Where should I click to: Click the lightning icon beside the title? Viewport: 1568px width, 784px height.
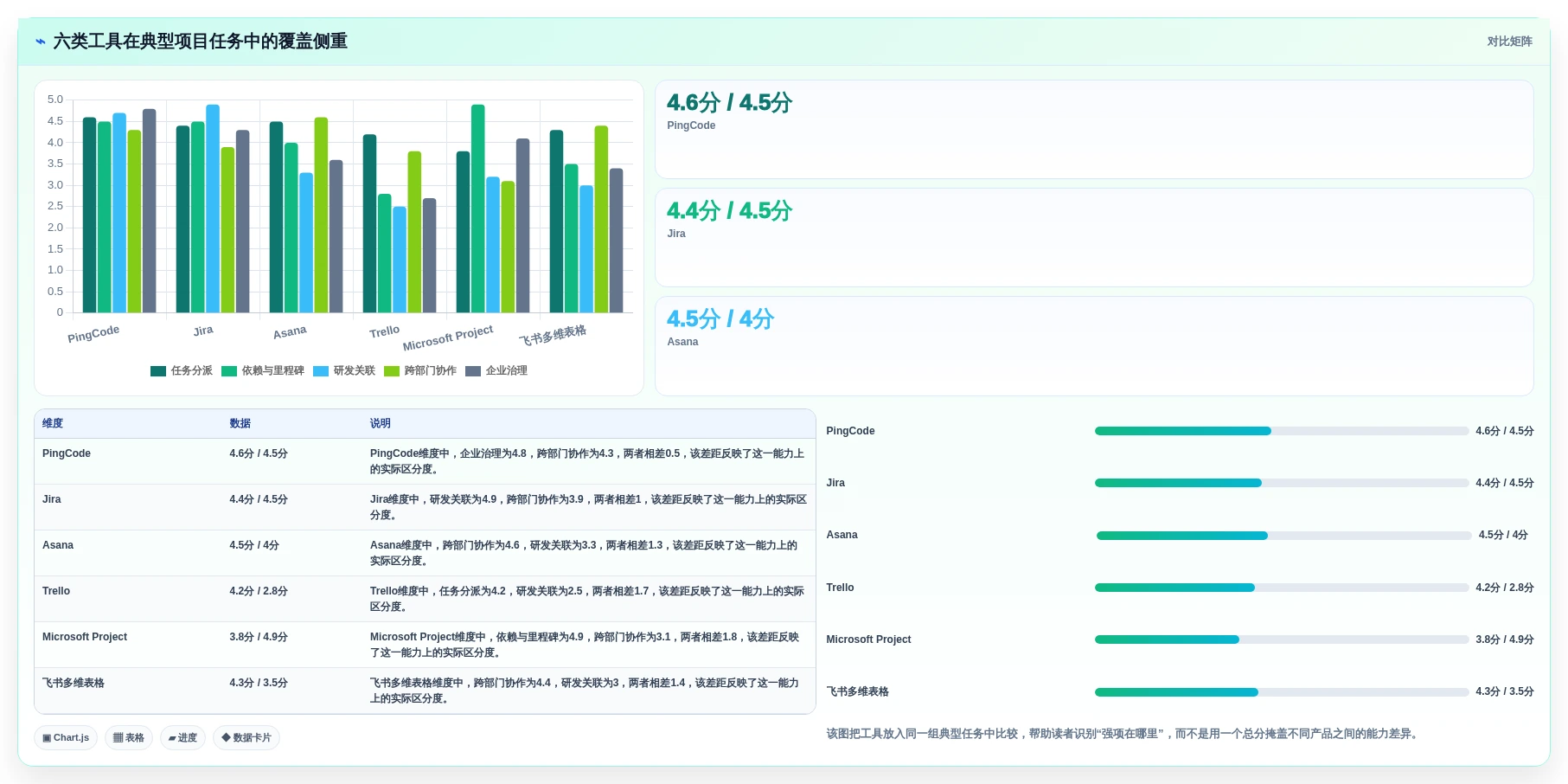(41, 42)
